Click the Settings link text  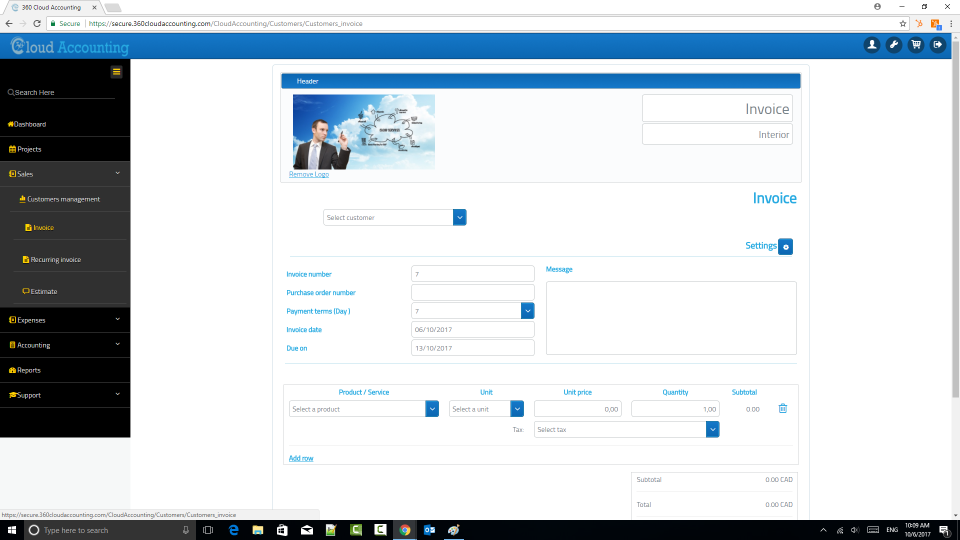point(760,246)
